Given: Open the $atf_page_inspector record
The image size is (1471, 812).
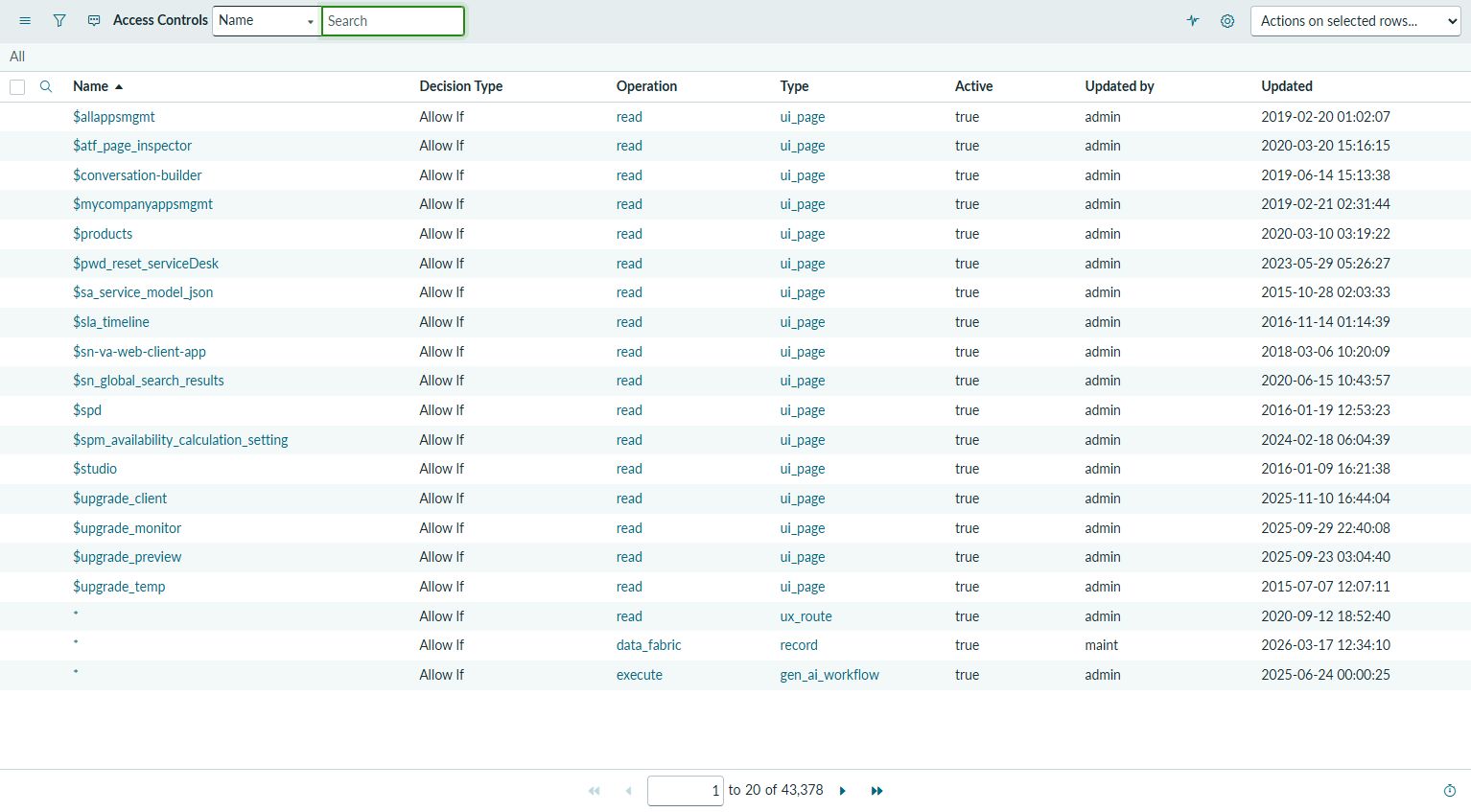Looking at the screenshot, I should [x=132, y=146].
